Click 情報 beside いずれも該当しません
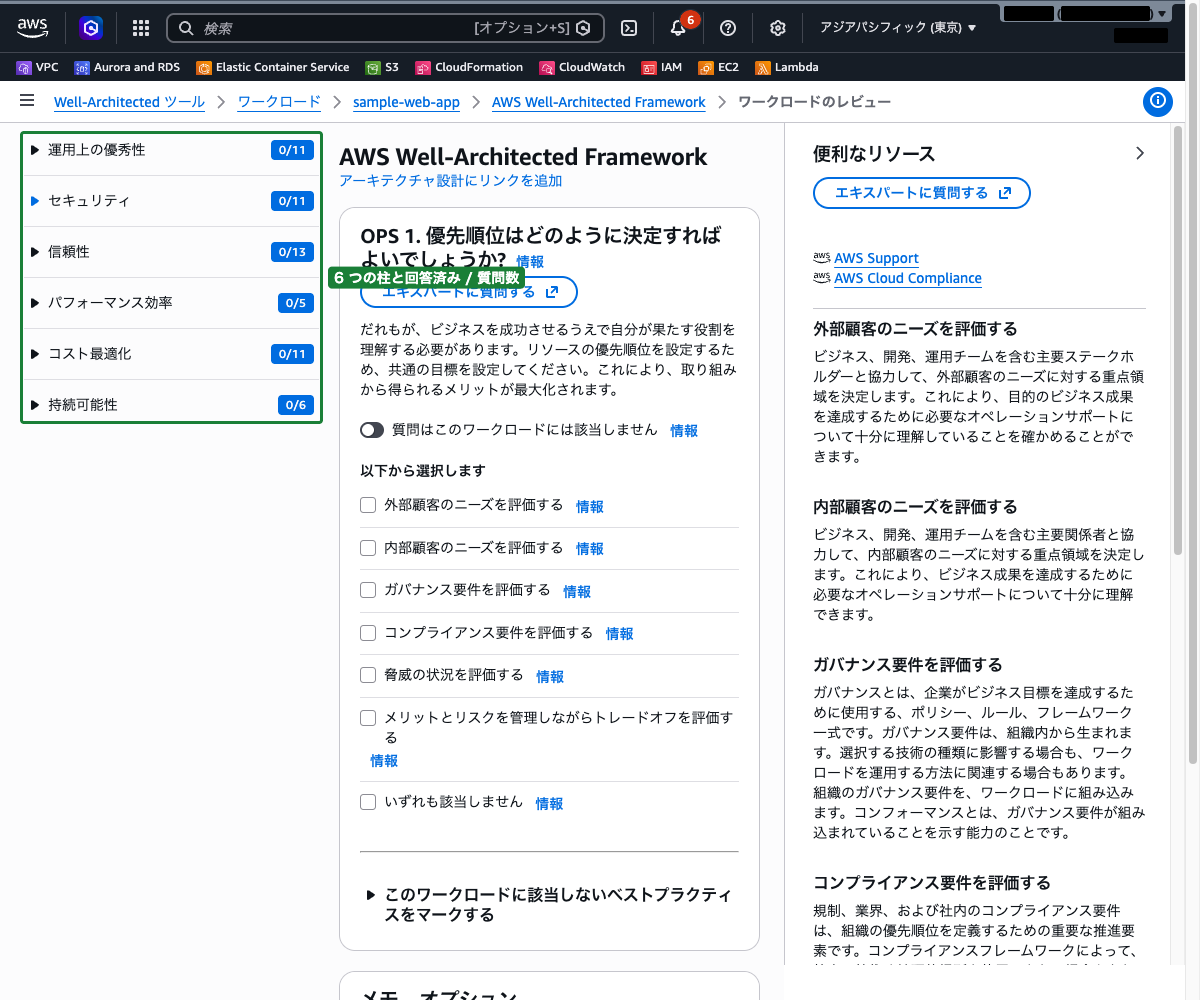1200x1000 pixels. pyautogui.click(x=549, y=804)
